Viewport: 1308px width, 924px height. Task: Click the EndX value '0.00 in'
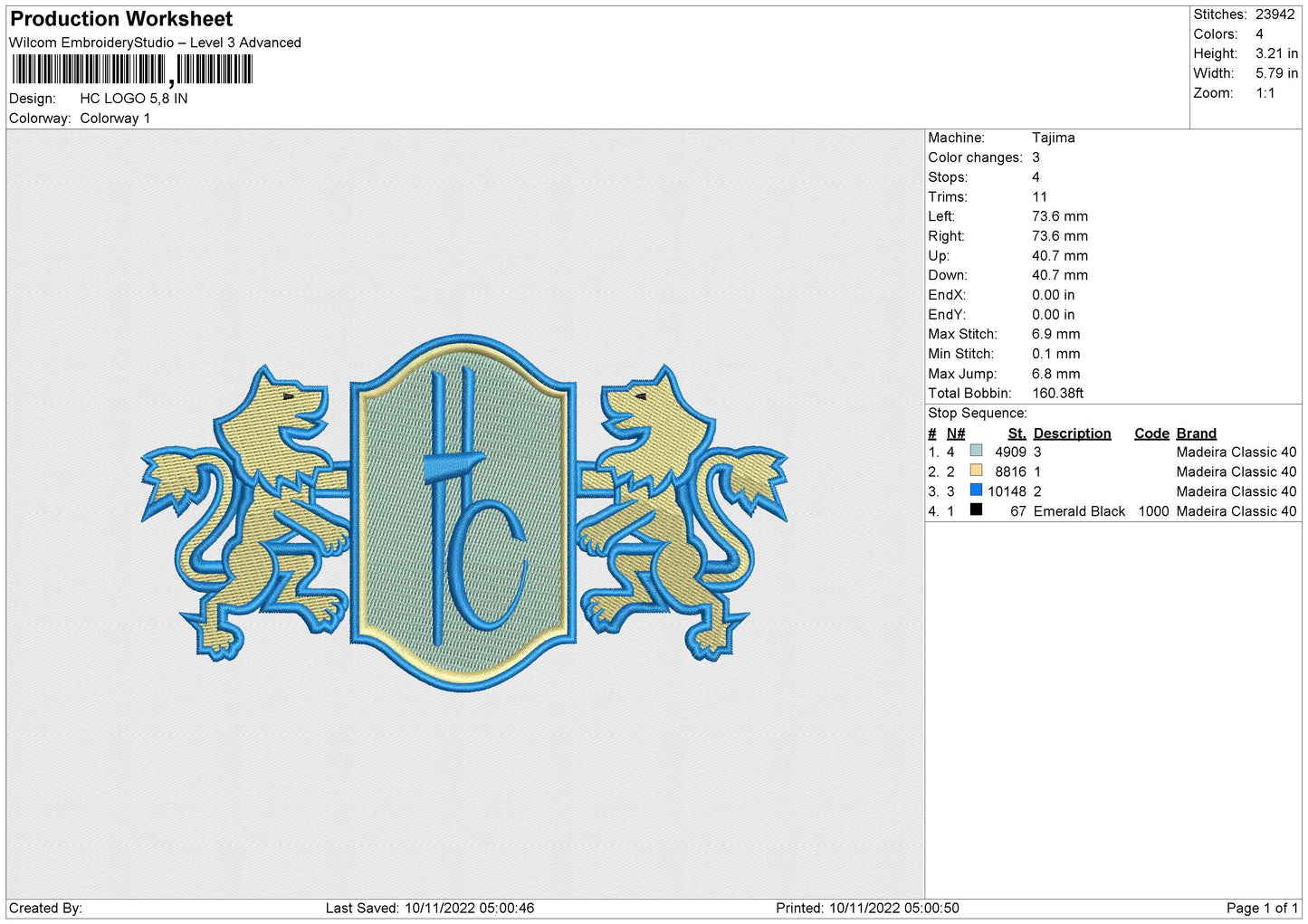pos(1054,295)
